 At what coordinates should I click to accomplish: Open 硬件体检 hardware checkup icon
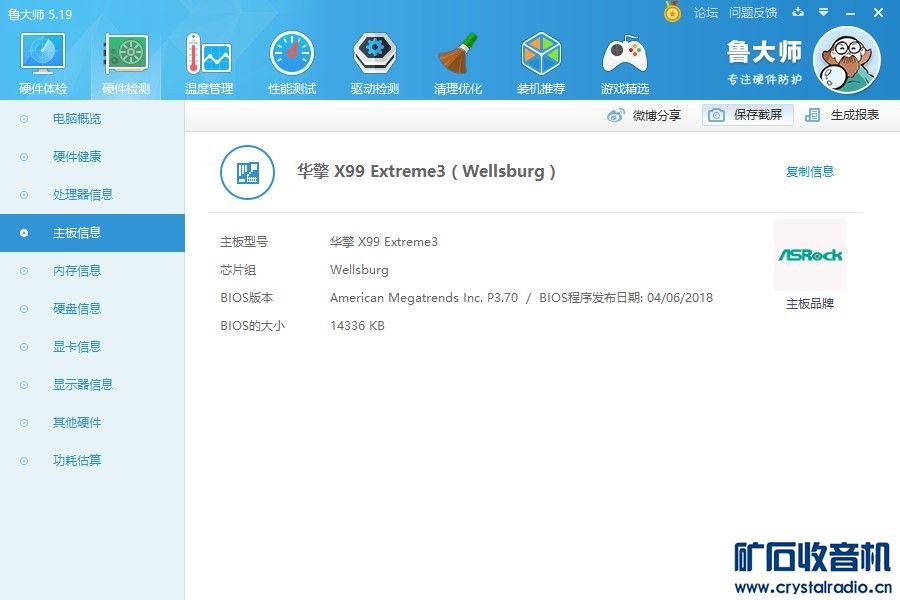click(43, 55)
